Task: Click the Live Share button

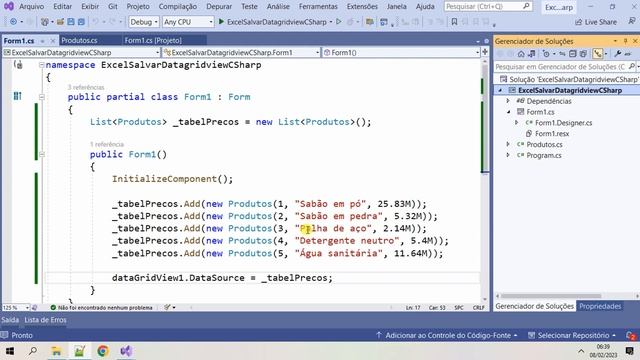Action: click(596, 22)
